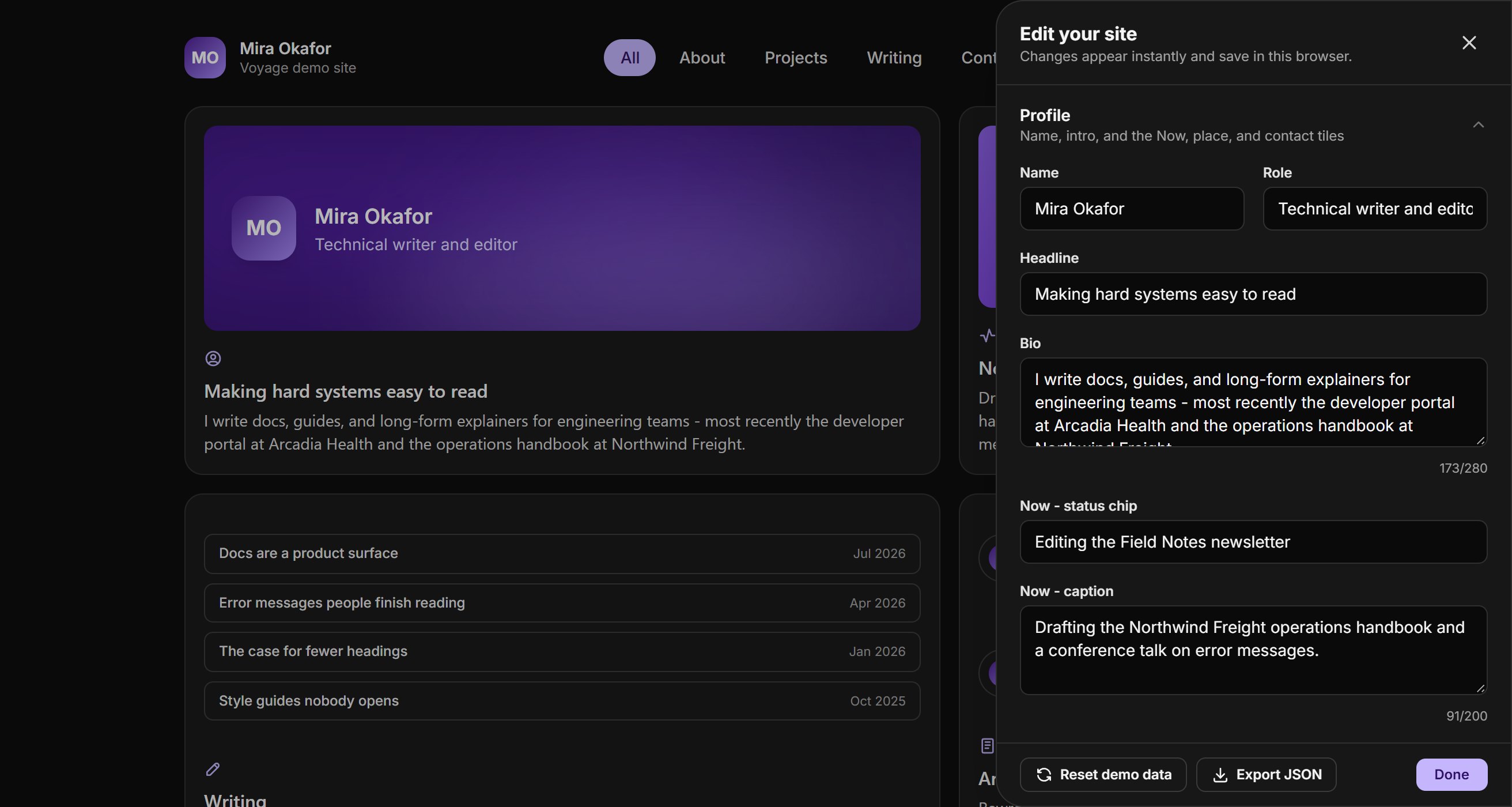Select the All tab

630,58
